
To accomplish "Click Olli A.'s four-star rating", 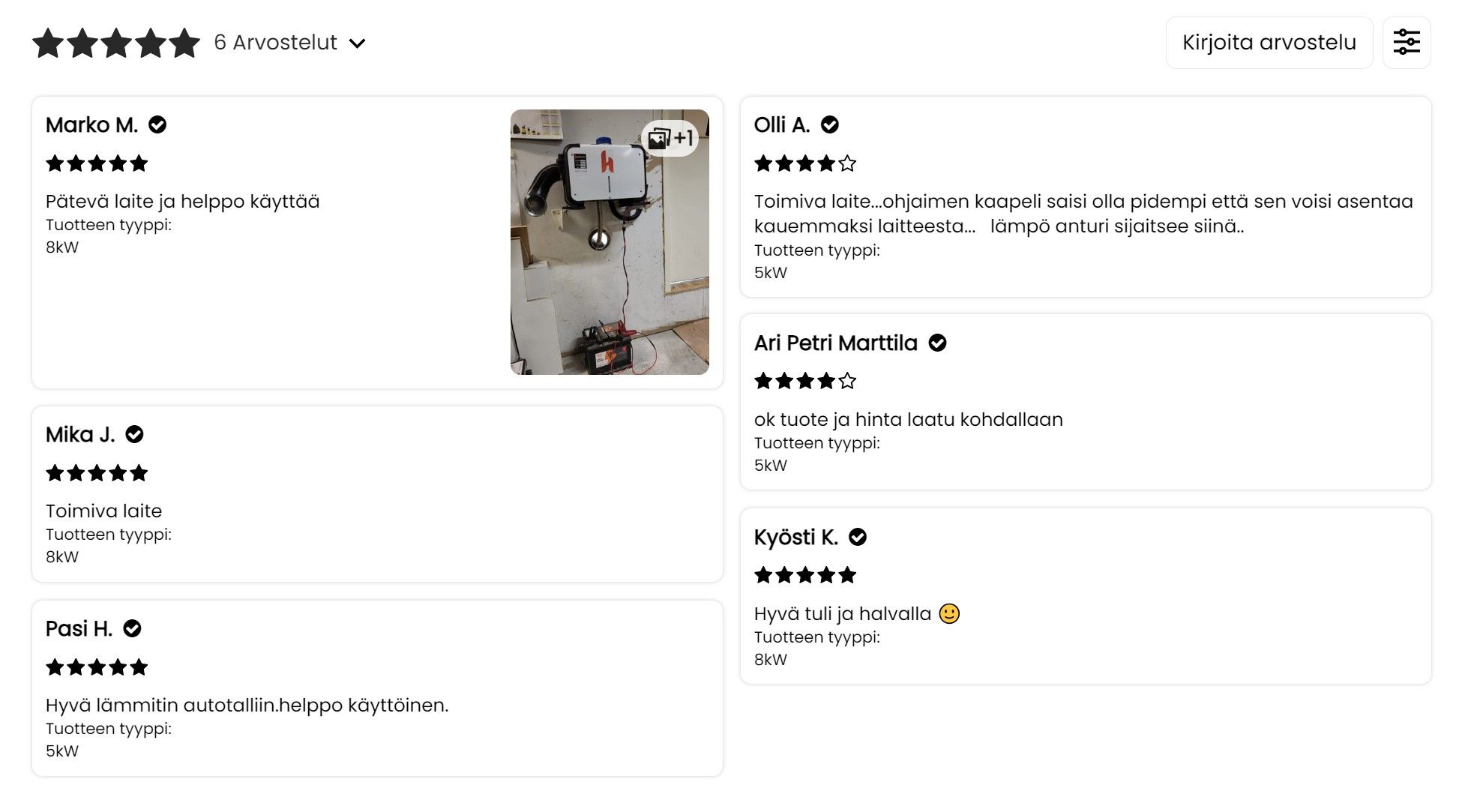I will [x=804, y=163].
